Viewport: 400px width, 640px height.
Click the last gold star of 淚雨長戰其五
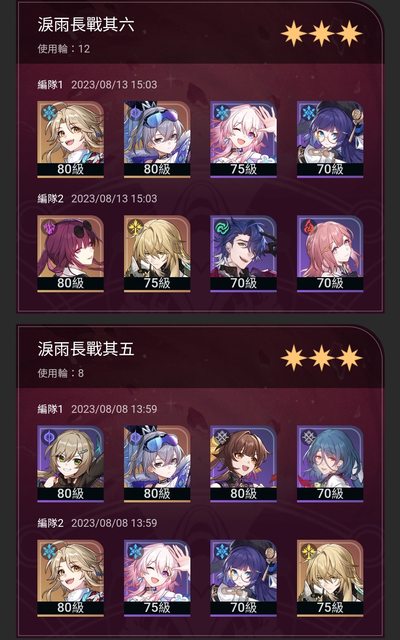(x=349, y=358)
